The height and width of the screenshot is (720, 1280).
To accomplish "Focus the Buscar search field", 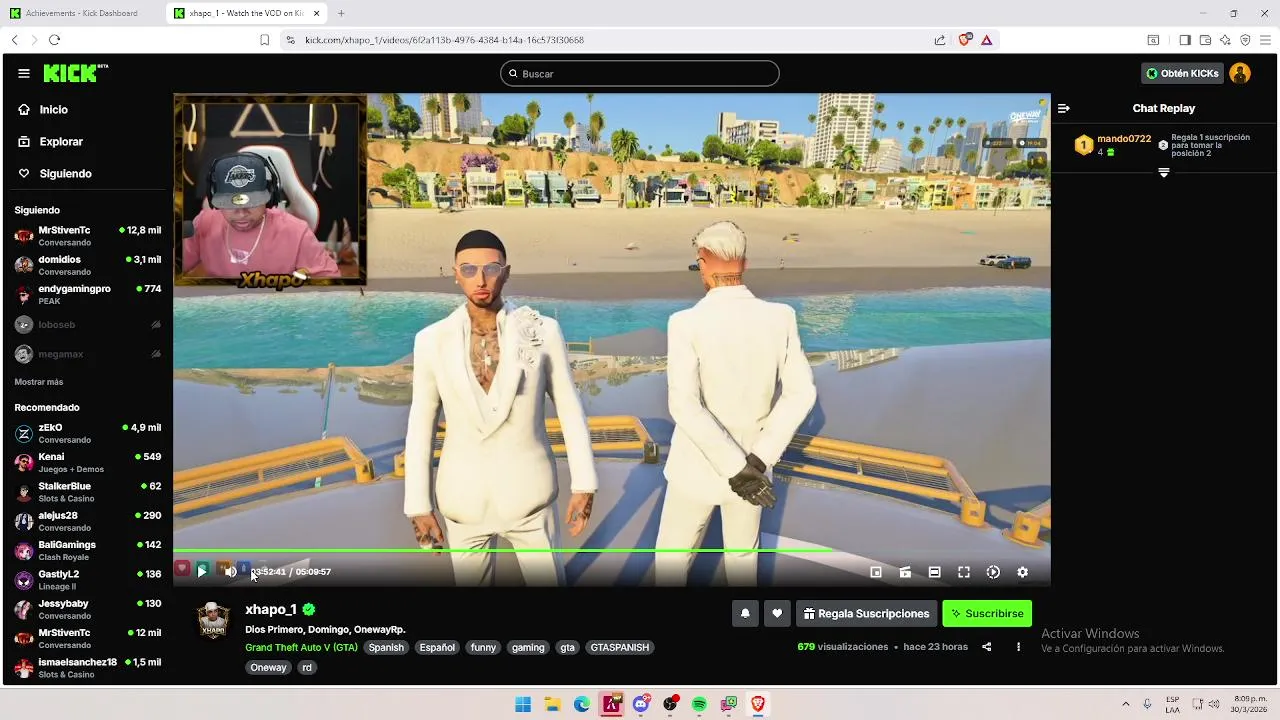I will click(x=640, y=73).
